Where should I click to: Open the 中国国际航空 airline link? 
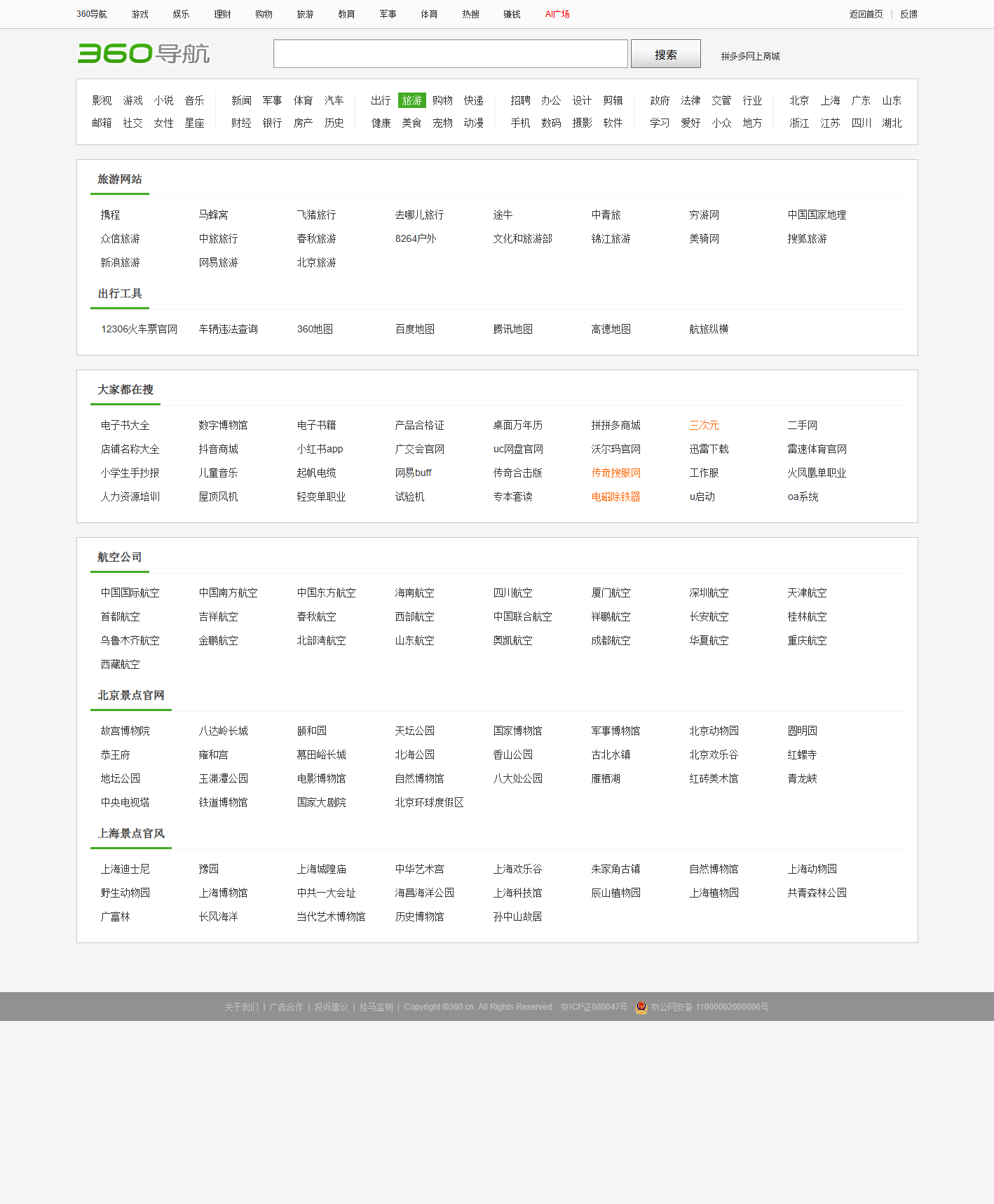tap(130, 593)
